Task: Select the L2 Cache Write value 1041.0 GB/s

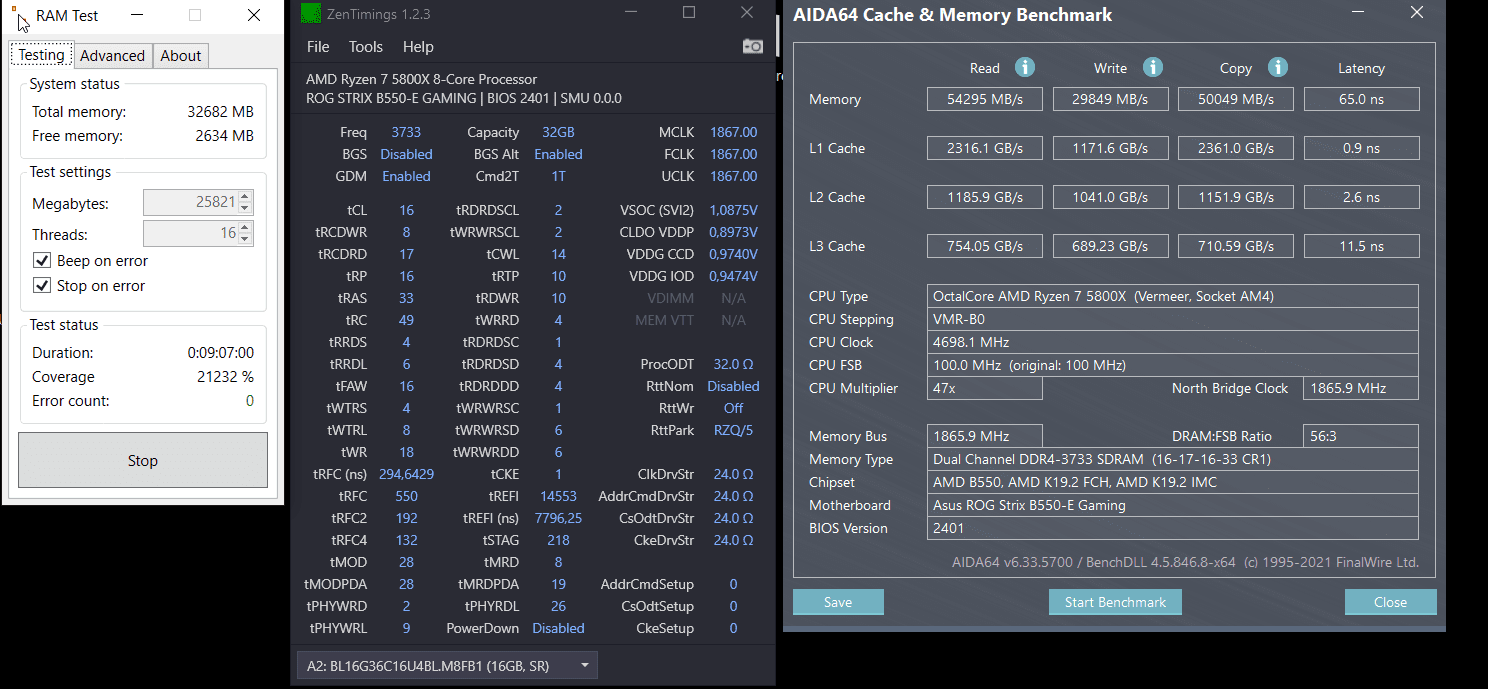Action: [x=1111, y=197]
